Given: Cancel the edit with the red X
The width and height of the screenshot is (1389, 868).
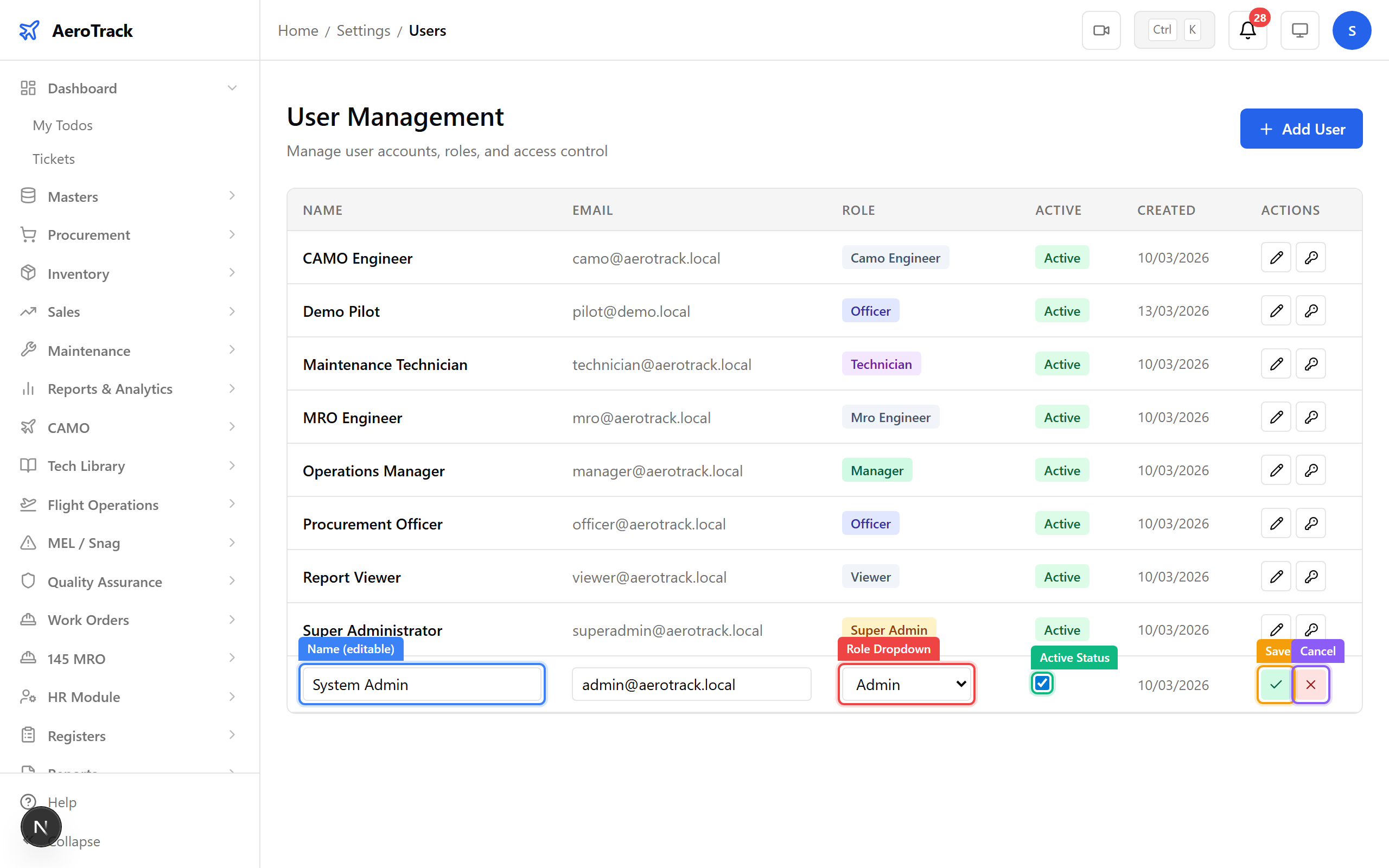Looking at the screenshot, I should 1310,684.
